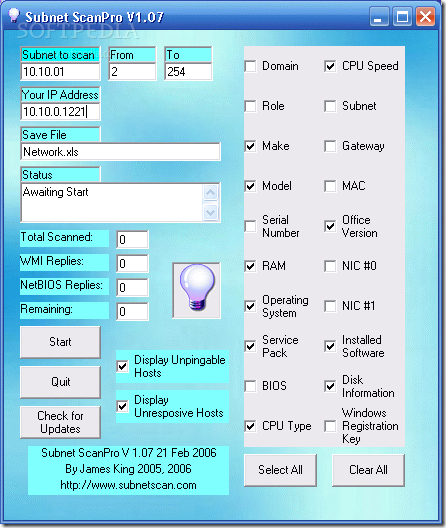
Task: Toggle Display Unpingable Hosts checkbox
Action: pos(123,366)
